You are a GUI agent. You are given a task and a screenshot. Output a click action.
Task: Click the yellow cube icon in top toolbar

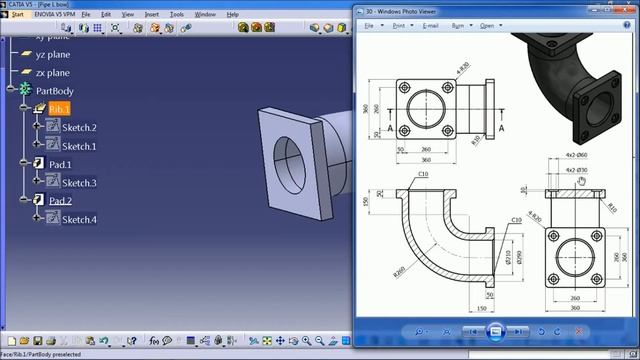342,28
